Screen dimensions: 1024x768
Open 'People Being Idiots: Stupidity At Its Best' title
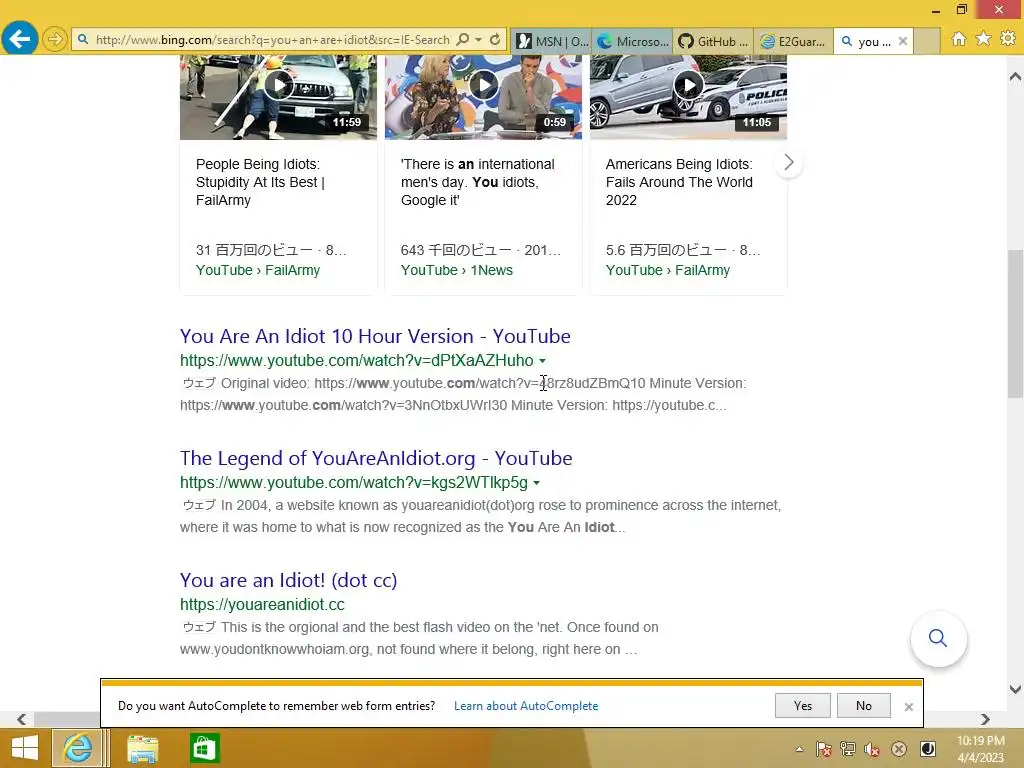pos(261,182)
